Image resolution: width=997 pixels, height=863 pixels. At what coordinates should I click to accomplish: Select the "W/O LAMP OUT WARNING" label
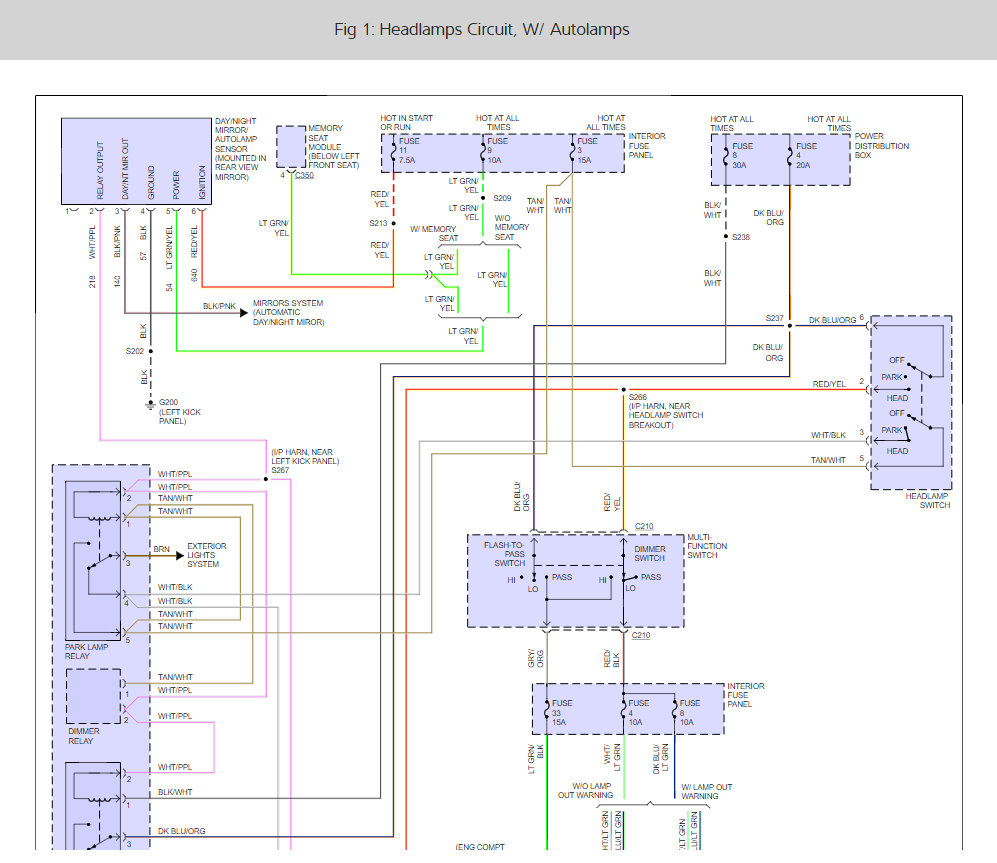coord(586,791)
